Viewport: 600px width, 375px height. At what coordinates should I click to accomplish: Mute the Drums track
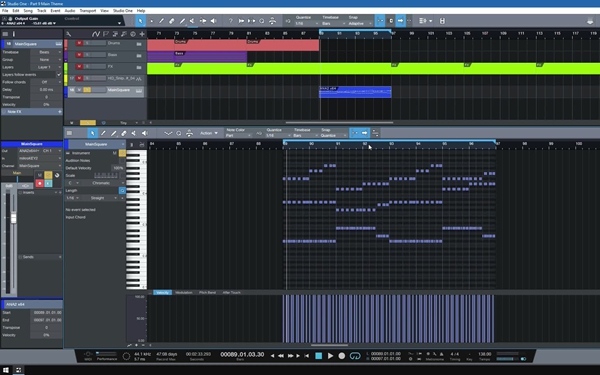click(79, 43)
